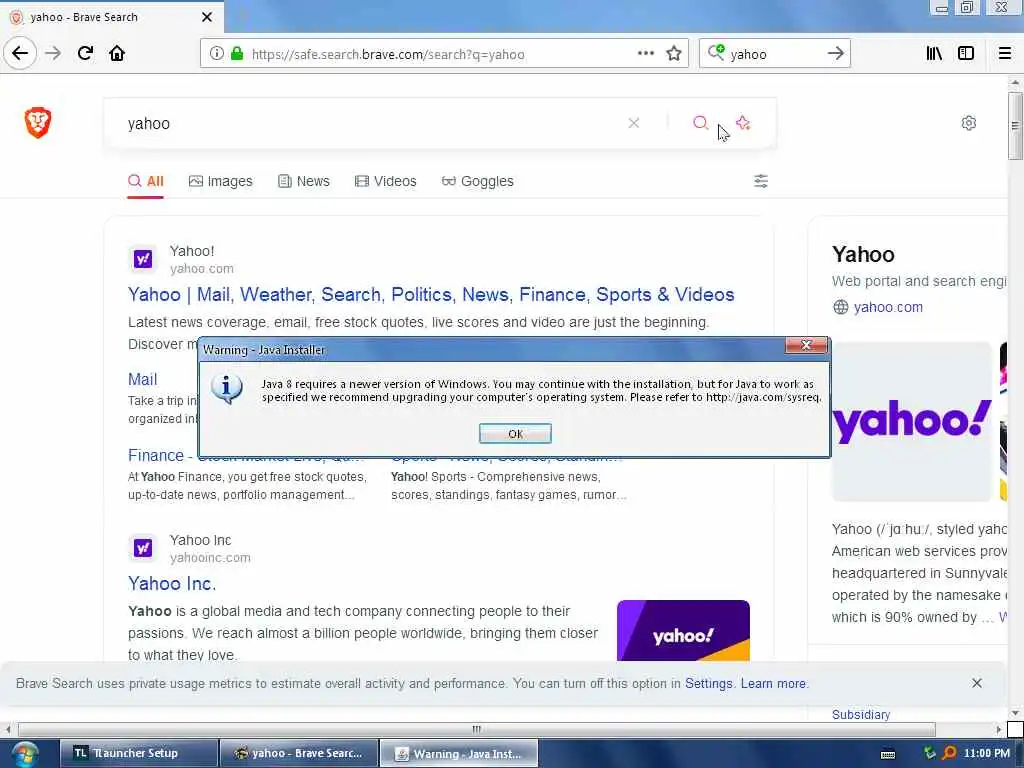1024x768 pixels.
Task: Click the Yahoo favicon beside yahoo.com result
Action: (x=143, y=259)
